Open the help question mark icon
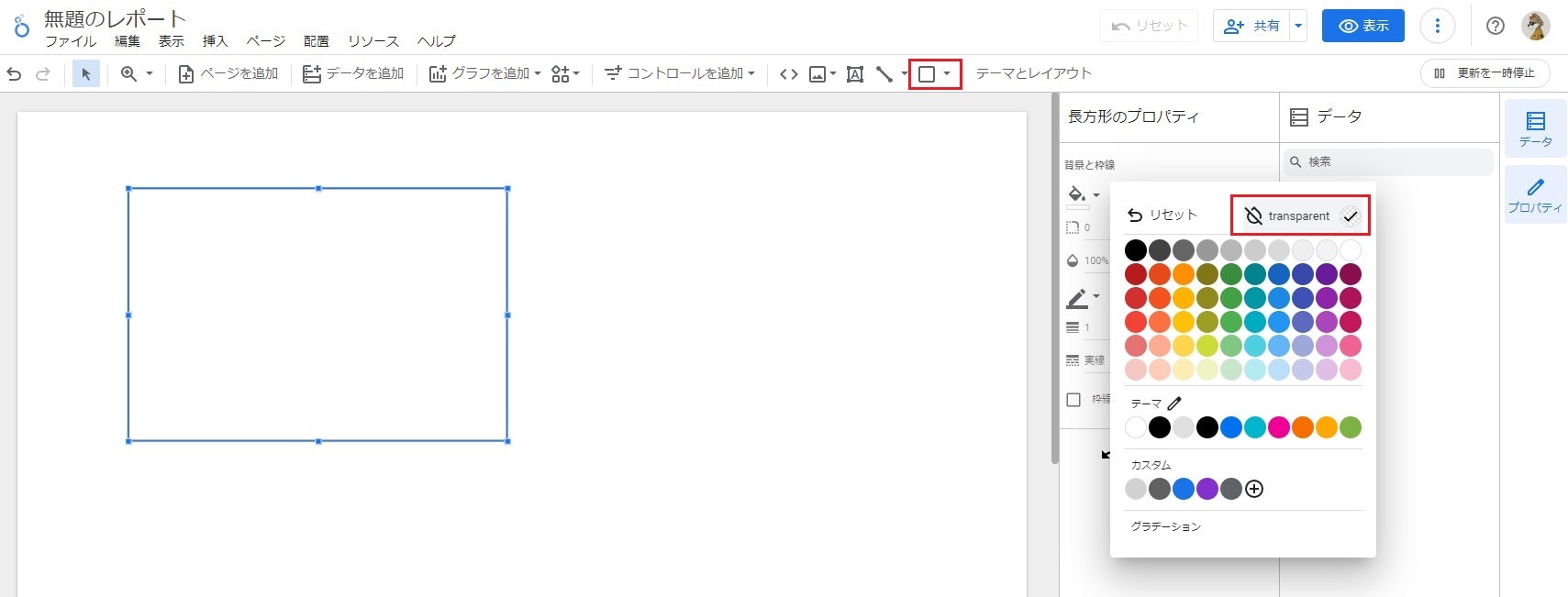This screenshot has width=1568, height=597. (x=1496, y=26)
